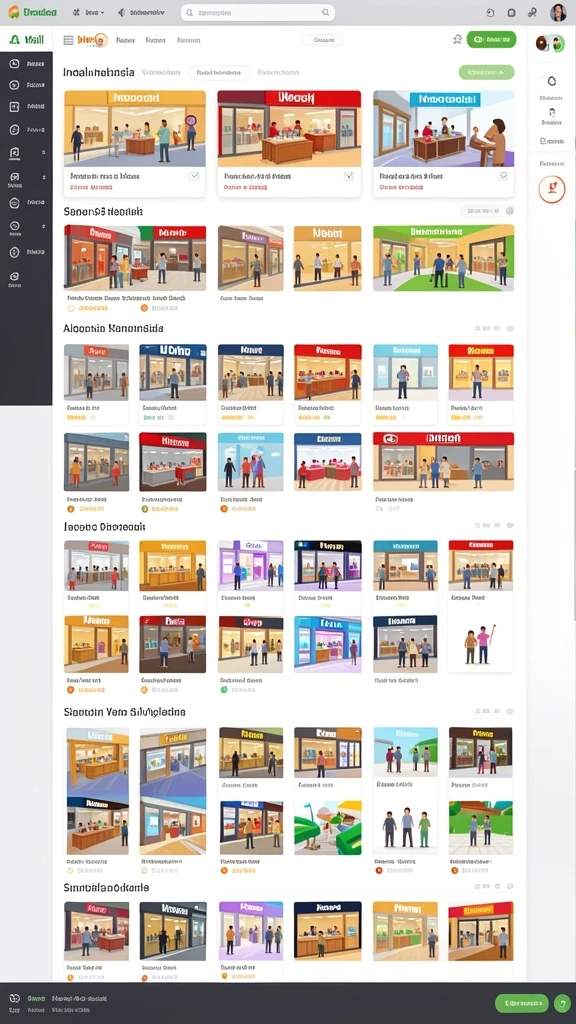Click the clock icon at top of dark sidebar

point(14,64)
